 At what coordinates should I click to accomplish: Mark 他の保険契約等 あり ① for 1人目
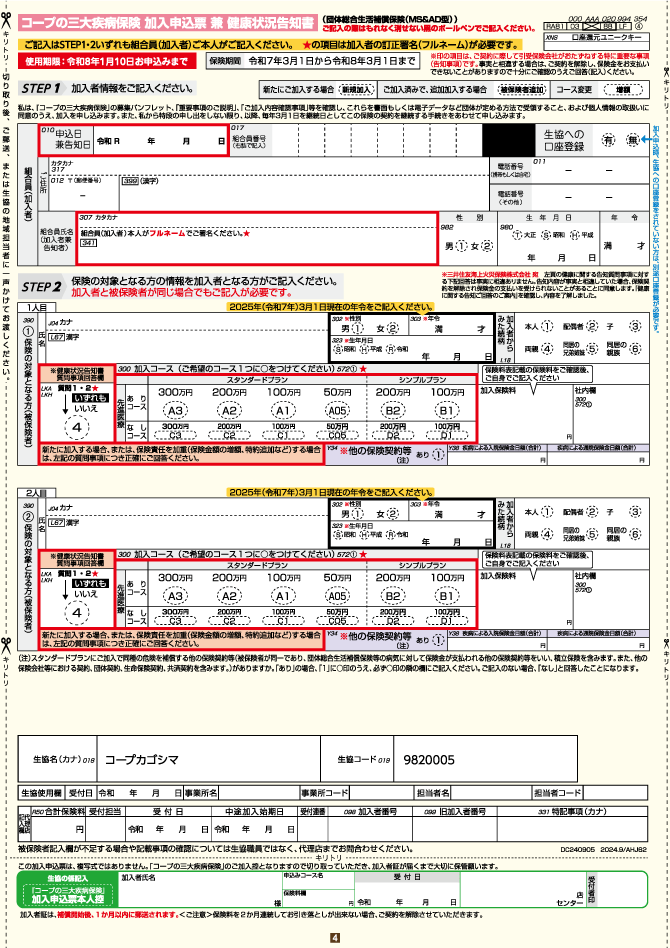[x=438, y=455]
